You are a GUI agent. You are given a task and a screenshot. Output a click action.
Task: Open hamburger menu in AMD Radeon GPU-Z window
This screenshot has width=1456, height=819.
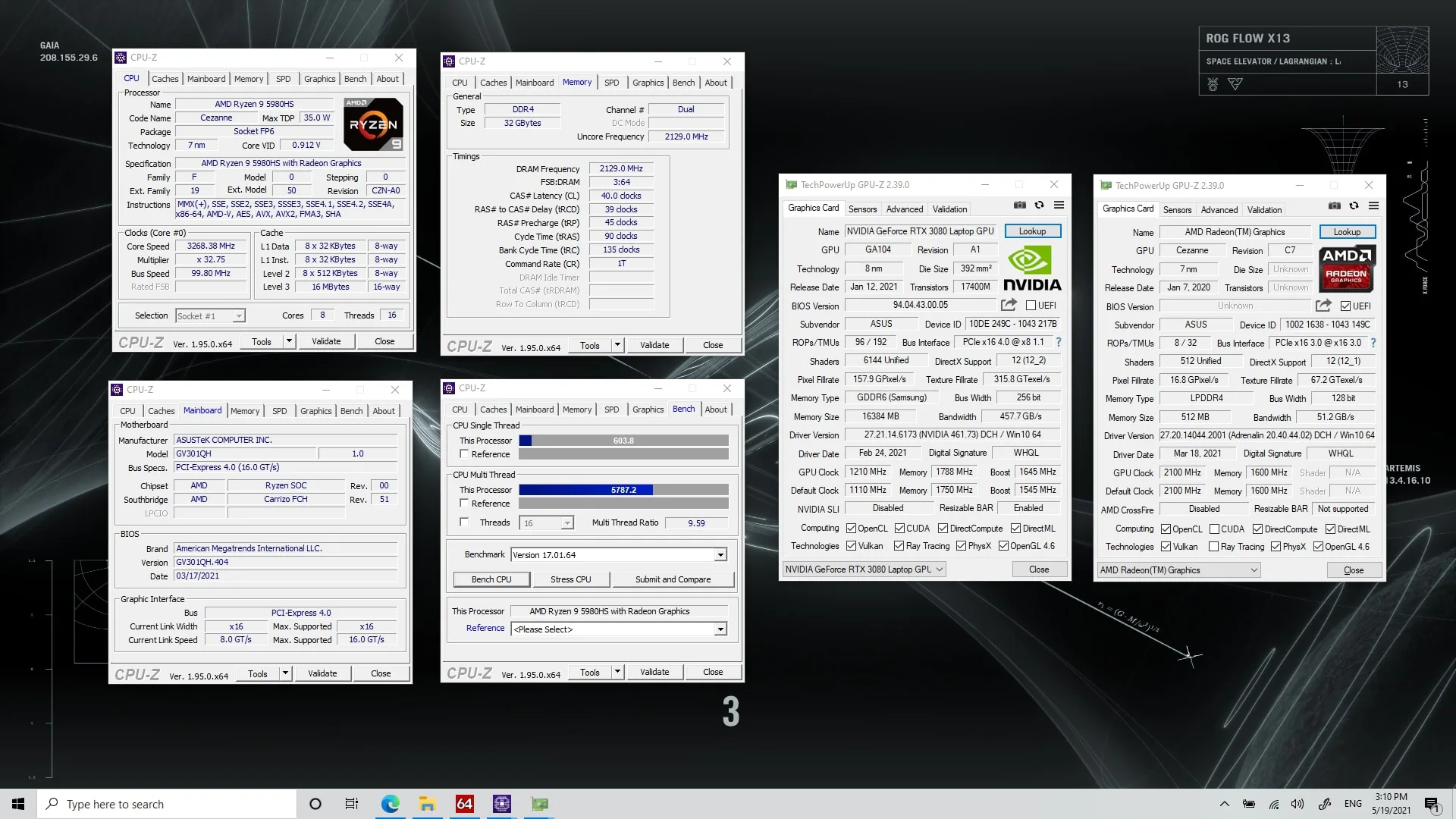pyautogui.click(x=1374, y=206)
